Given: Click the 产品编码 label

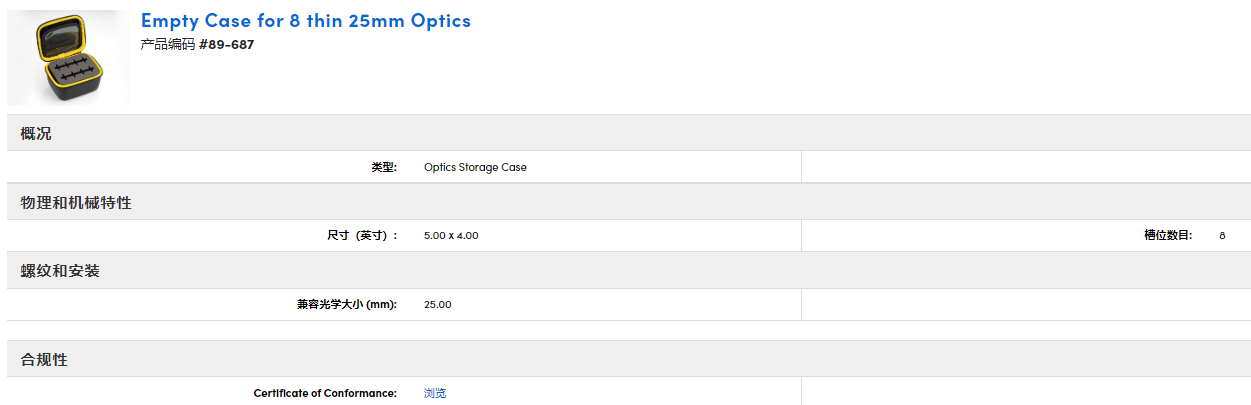Looking at the screenshot, I should point(168,45).
